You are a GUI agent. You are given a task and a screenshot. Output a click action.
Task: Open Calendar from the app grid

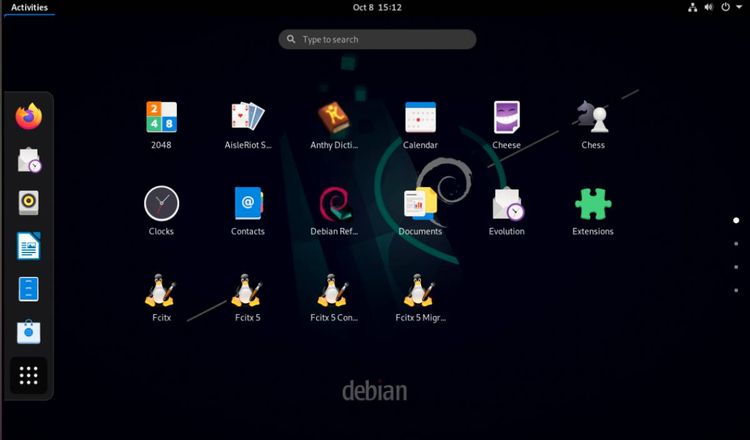pyautogui.click(x=420, y=118)
